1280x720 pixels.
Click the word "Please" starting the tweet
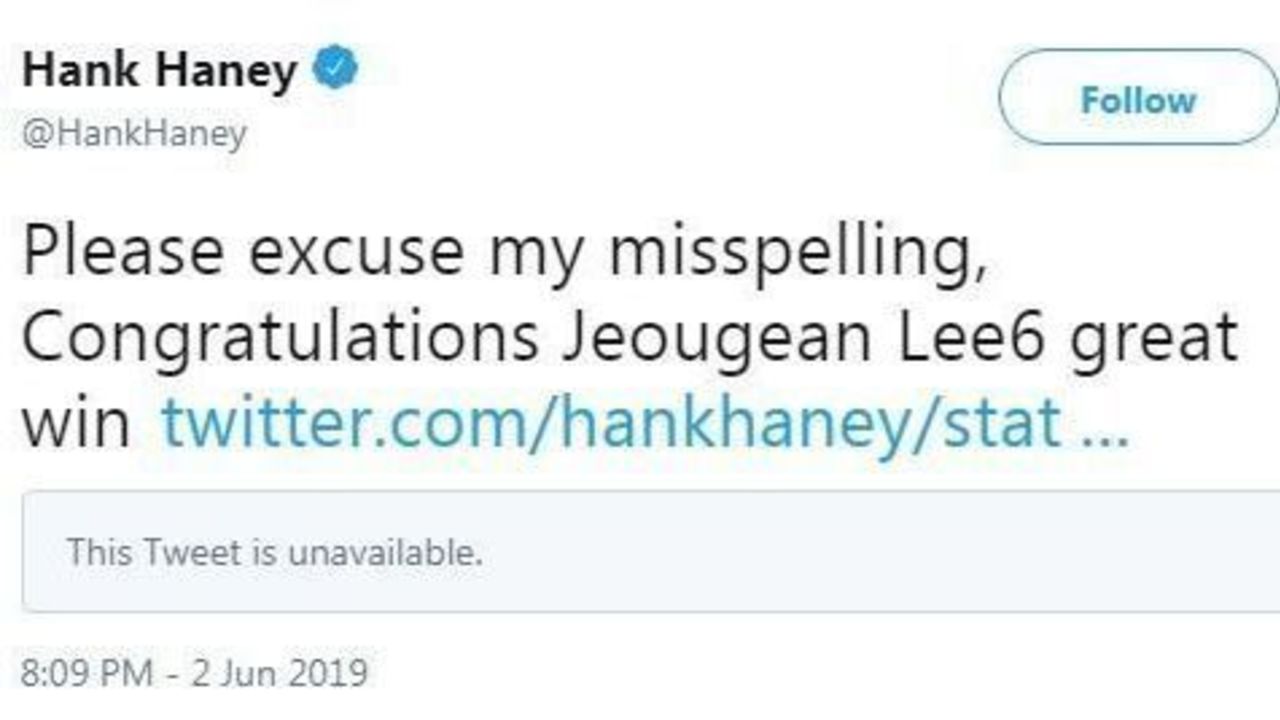pos(122,253)
